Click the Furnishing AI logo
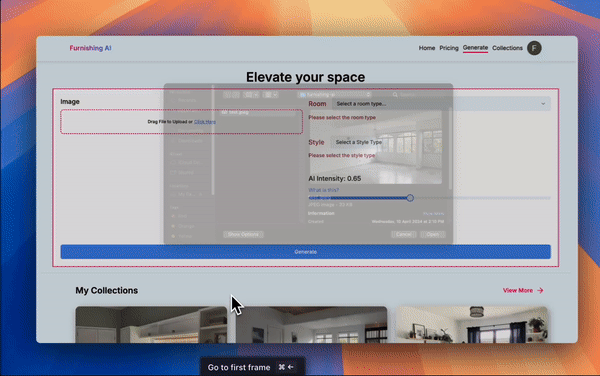This screenshot has height=376, width=600. coord(90,48)
